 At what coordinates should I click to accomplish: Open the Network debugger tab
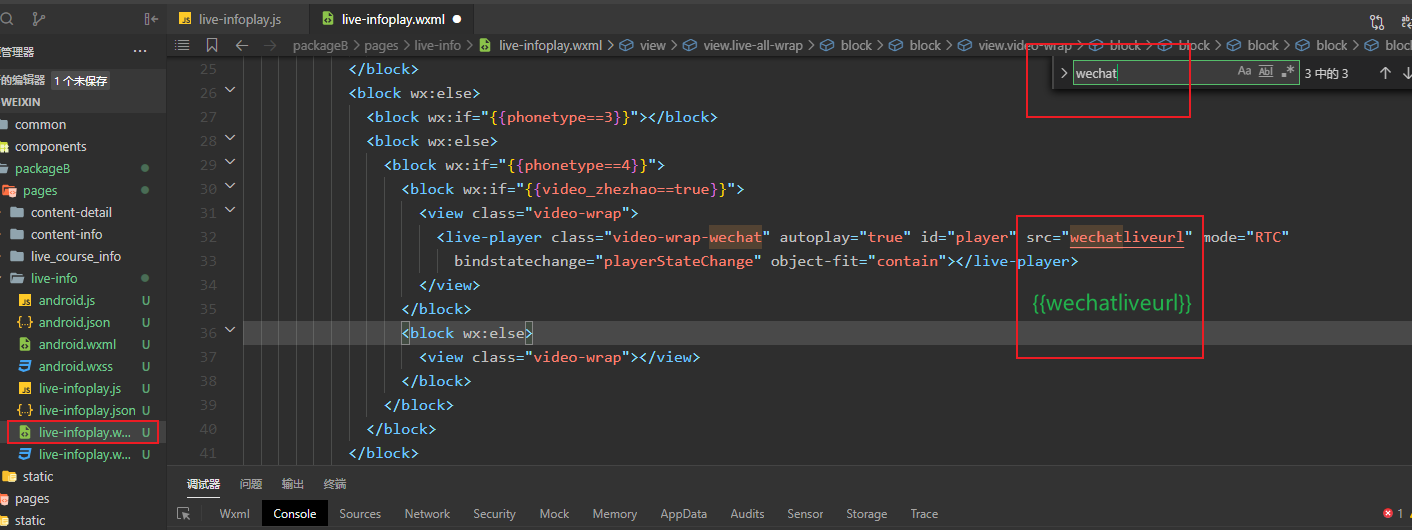pyautogui.click(x=427, y=514)
